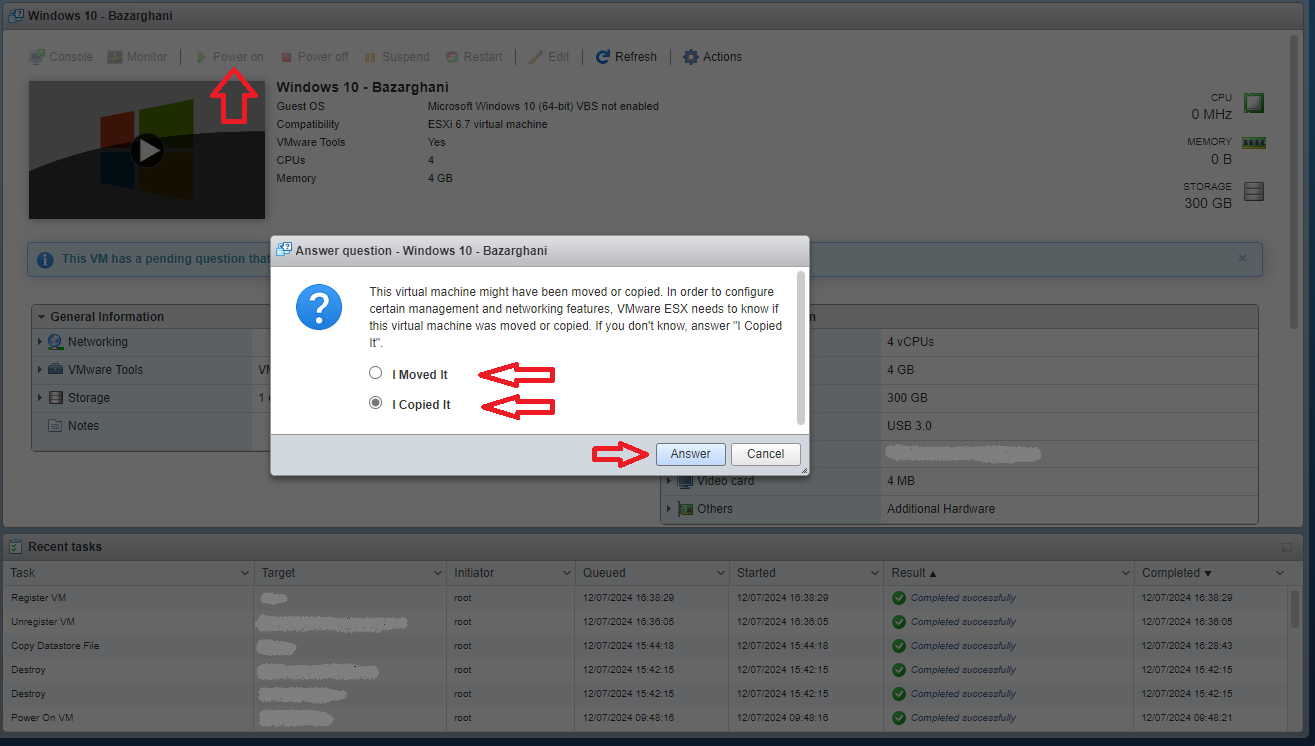Click the Recent tasks list scrollbar
1315x746 pixels.
1295,609
